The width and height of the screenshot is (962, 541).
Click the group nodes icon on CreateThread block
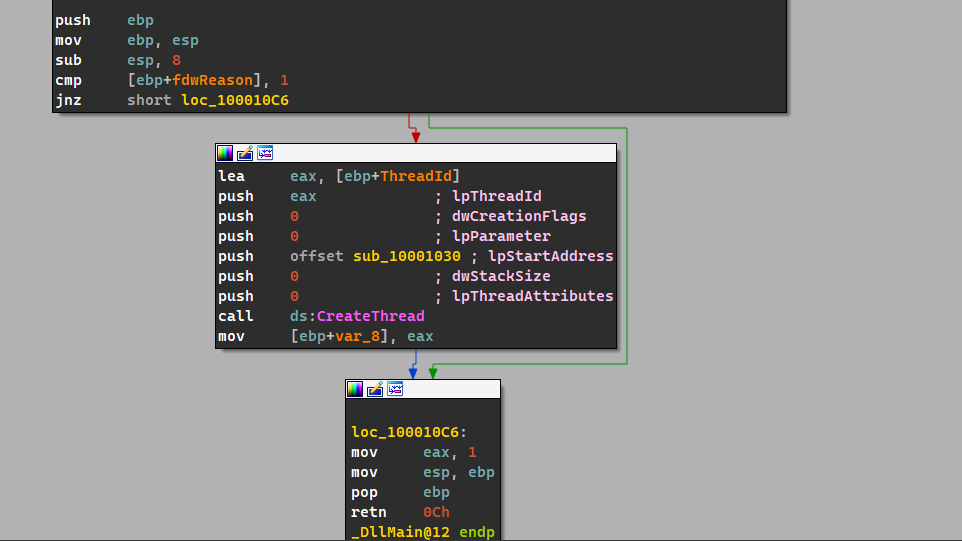(265, 153)
